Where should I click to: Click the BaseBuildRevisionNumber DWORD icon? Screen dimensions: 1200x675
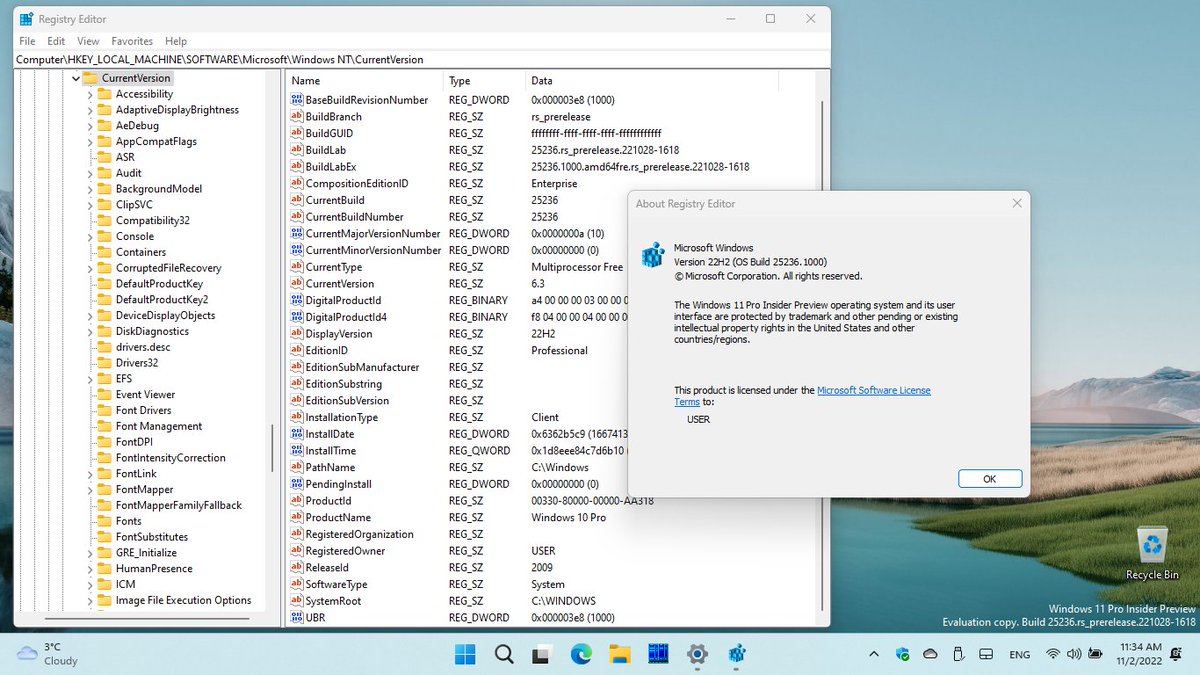296,100
